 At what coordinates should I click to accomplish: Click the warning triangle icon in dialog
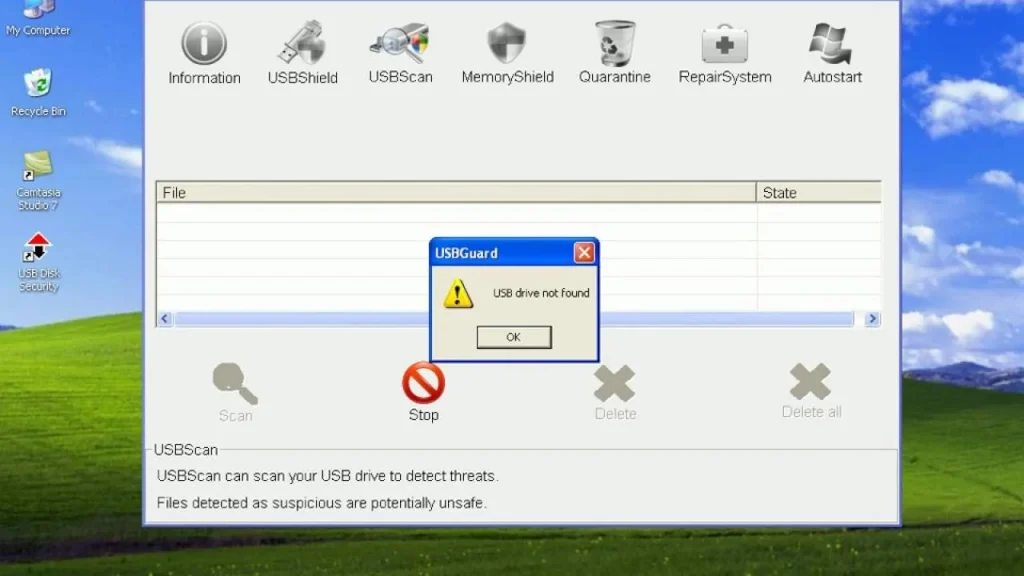(x=458, y=294)
